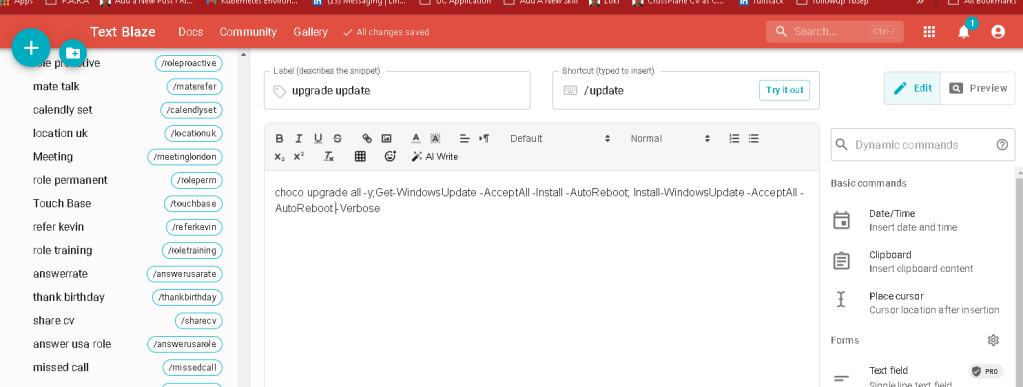
Task: Click the Label field 'upgrade update'
Action: pos(397,90)
